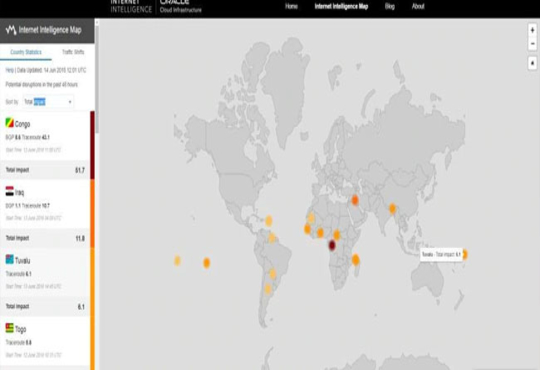
Task: Select the orange marker off East Africa's coast
Action: tap(356, 260)
